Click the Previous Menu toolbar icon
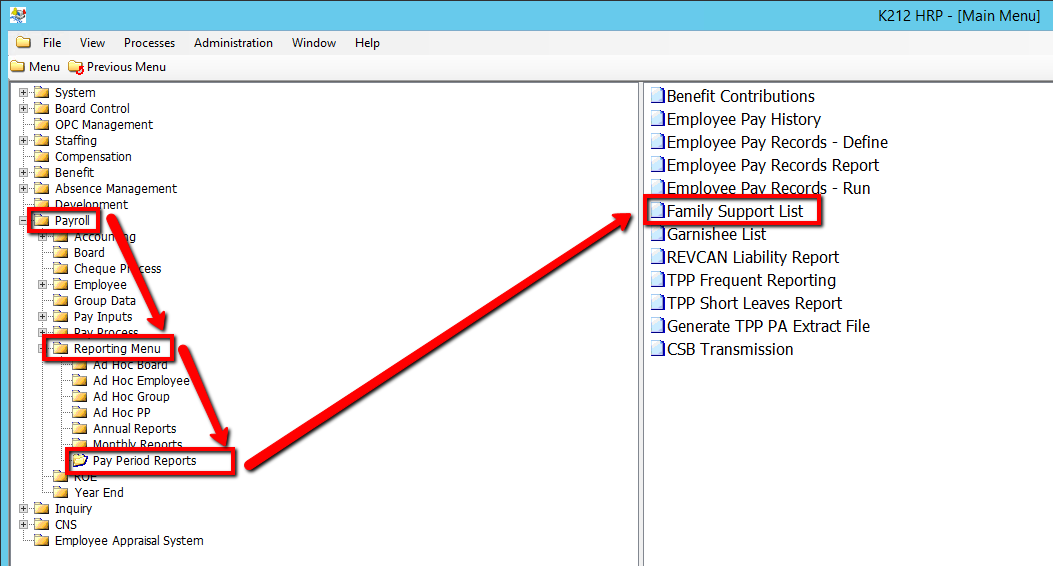The height and width of the screenshot is (566, 1053). point(76,67)
